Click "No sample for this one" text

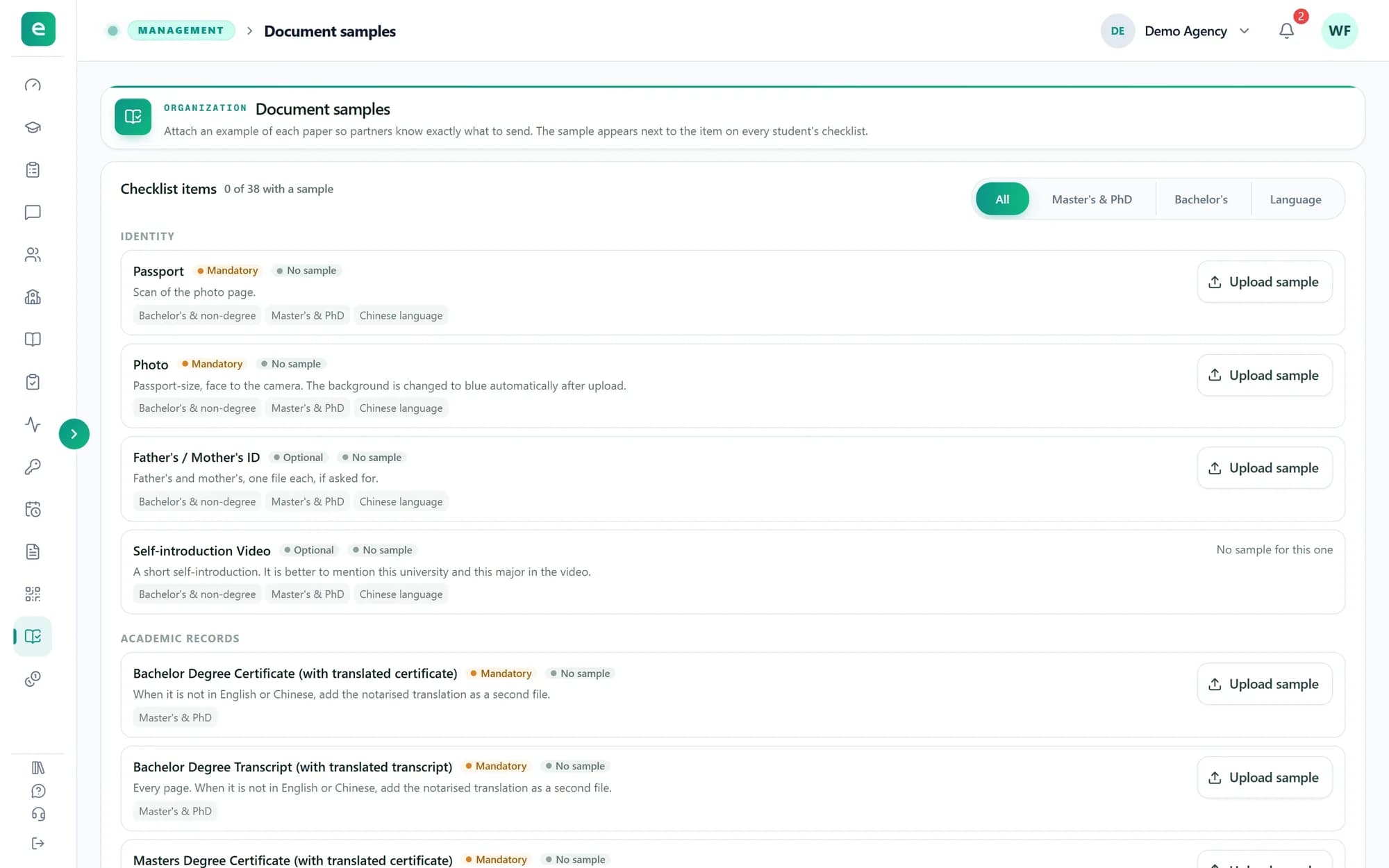click(x=1274, y=549)
